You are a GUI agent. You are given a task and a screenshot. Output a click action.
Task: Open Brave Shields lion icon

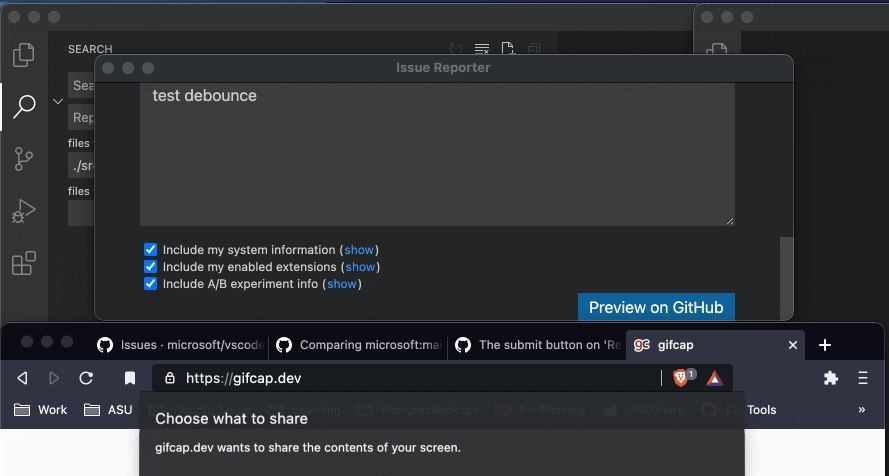click(x=680, y=378)
